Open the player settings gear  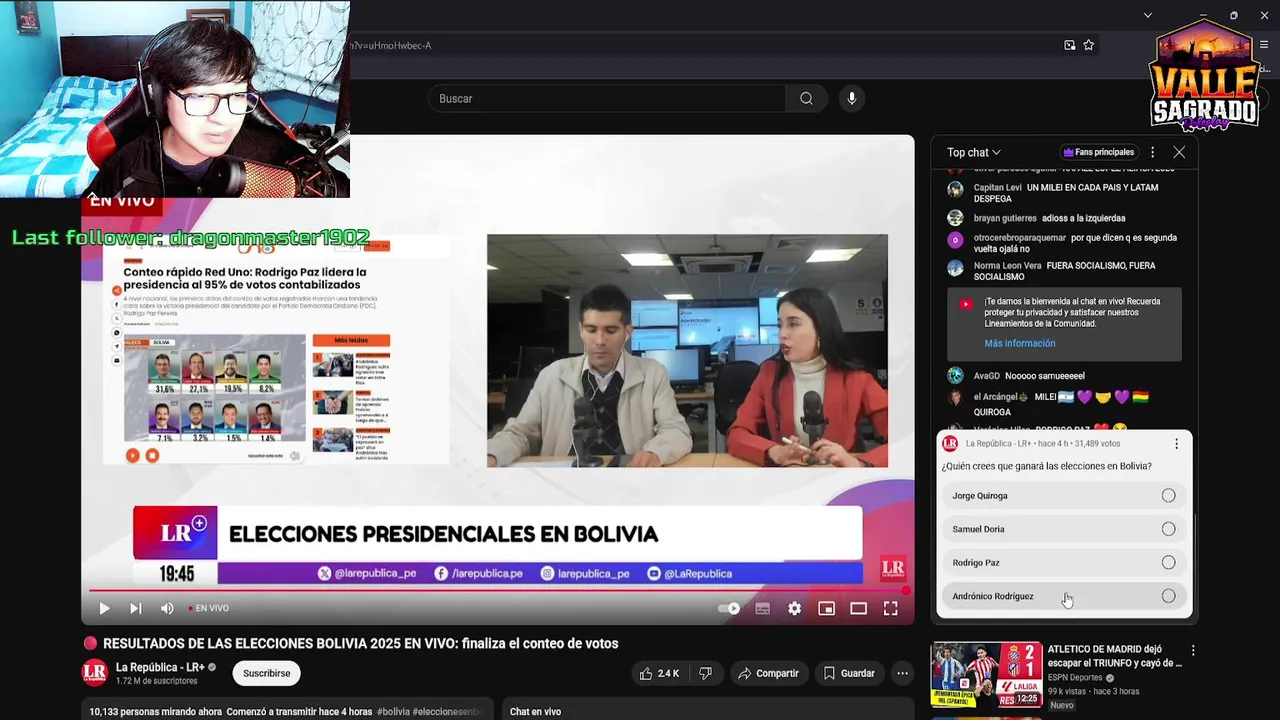click(x=794, y=608)
